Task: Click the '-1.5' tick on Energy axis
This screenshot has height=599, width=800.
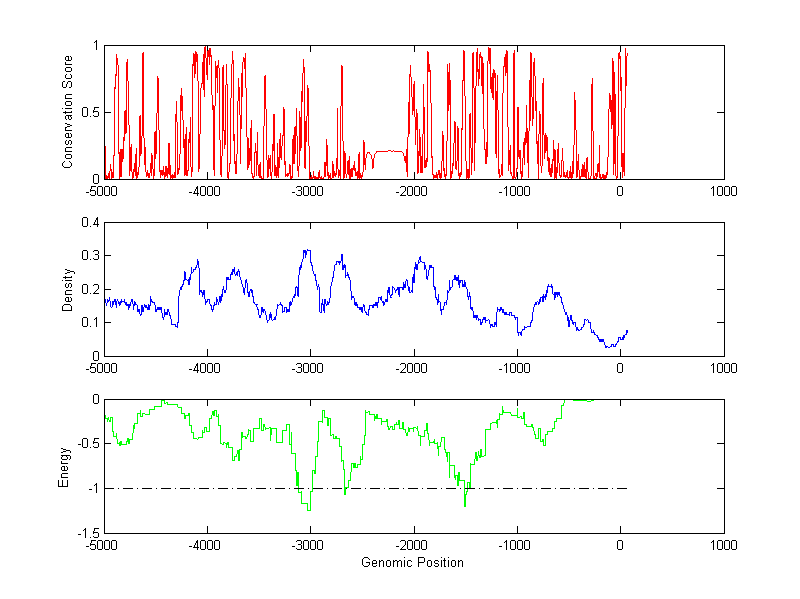Action: (86, 533)
